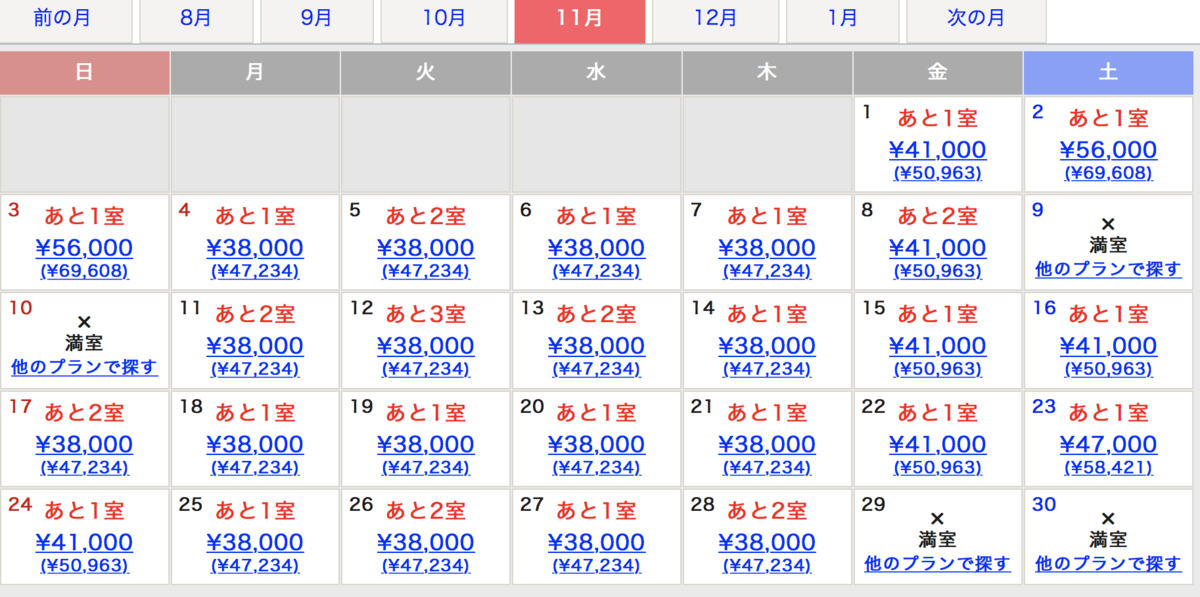The height and width of the screenshot is (597, 1200).
Task: Choose the ¥47,000 price on November 23
Action: point(1108,444)
